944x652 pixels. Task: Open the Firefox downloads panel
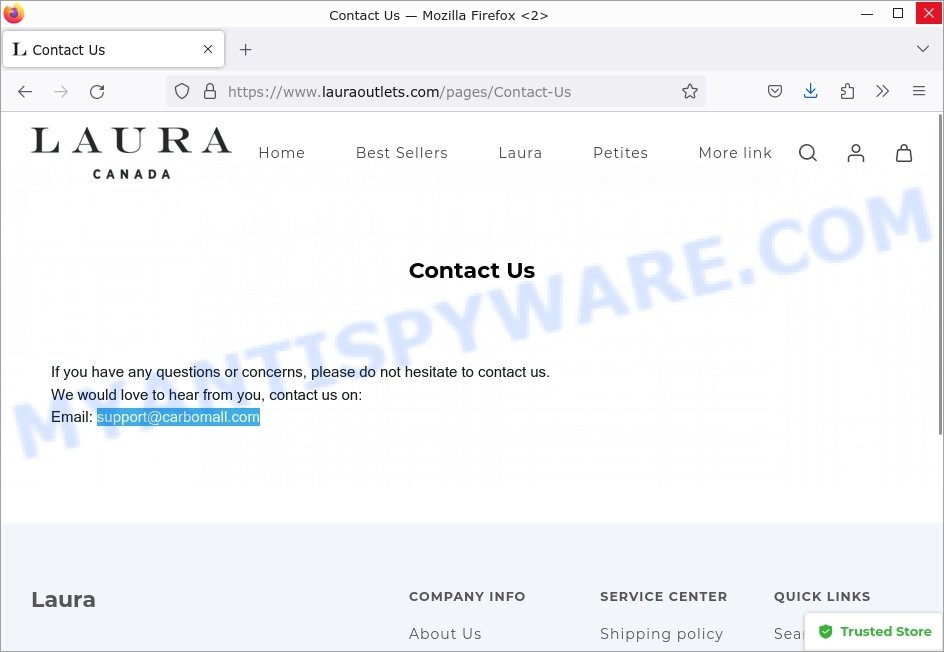coord(810,92)
